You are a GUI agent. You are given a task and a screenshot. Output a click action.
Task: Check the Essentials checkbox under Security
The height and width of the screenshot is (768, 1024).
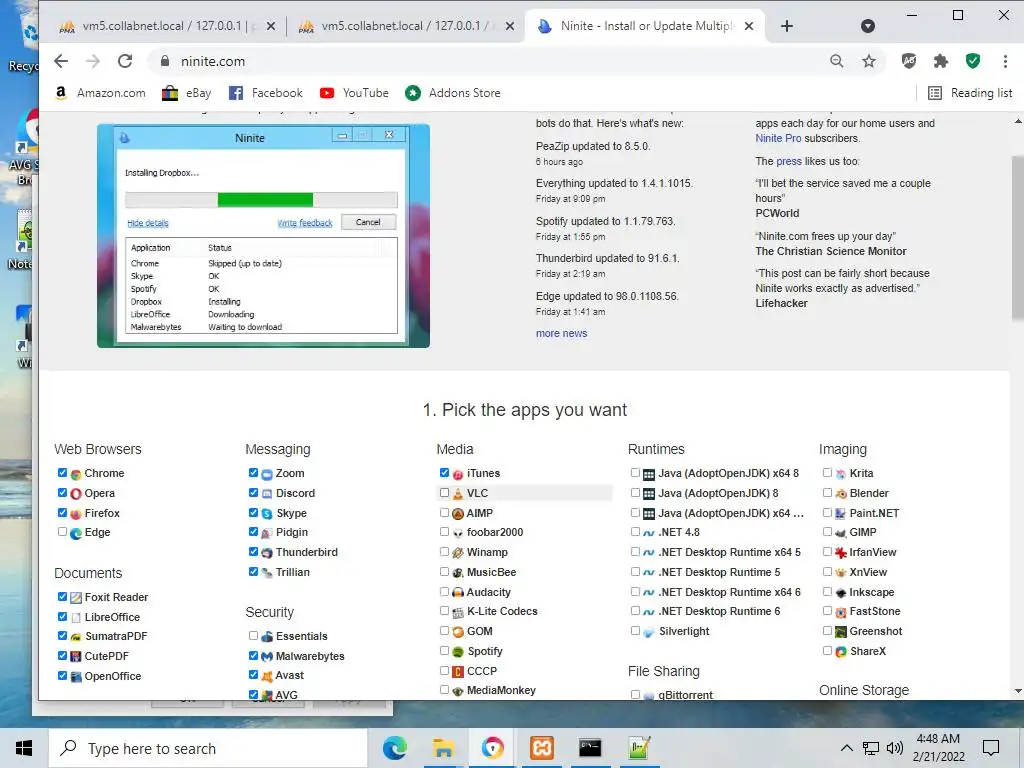(x=253, y=635)
